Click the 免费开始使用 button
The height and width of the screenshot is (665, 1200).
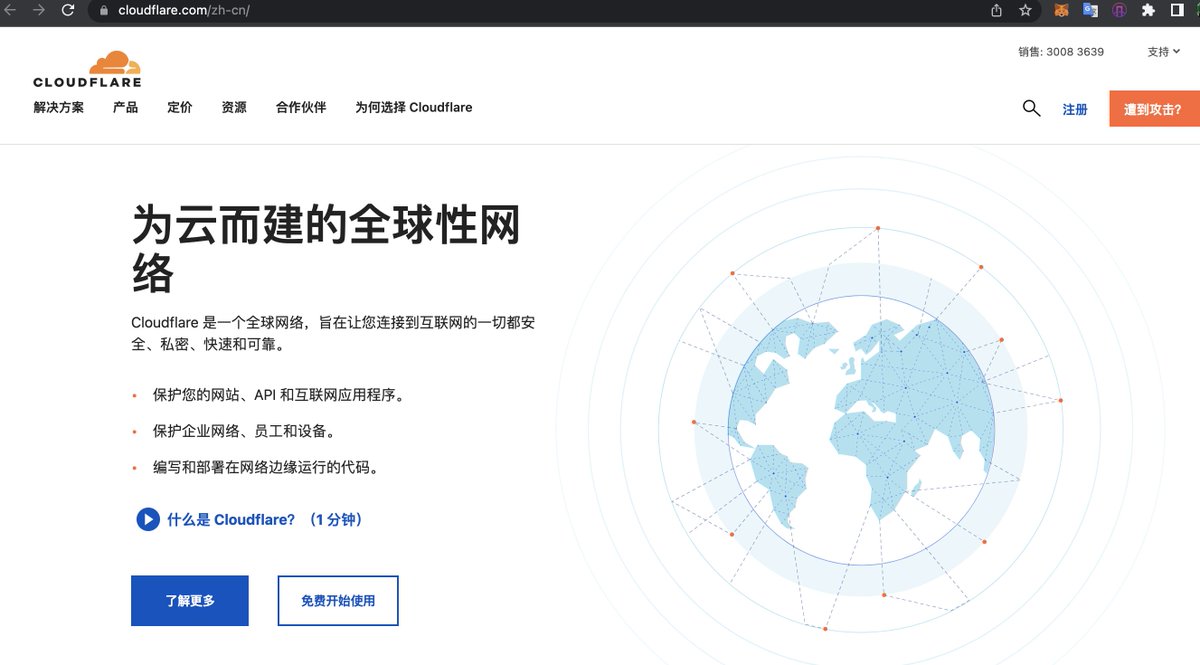click(x=338, y=601)
